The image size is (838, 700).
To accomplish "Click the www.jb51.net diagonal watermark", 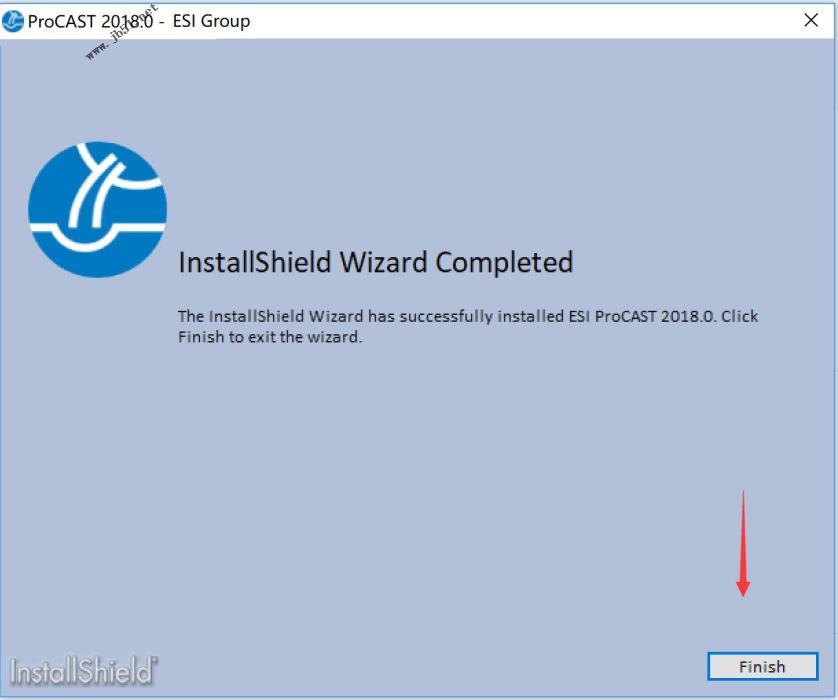I will point(122,33).
